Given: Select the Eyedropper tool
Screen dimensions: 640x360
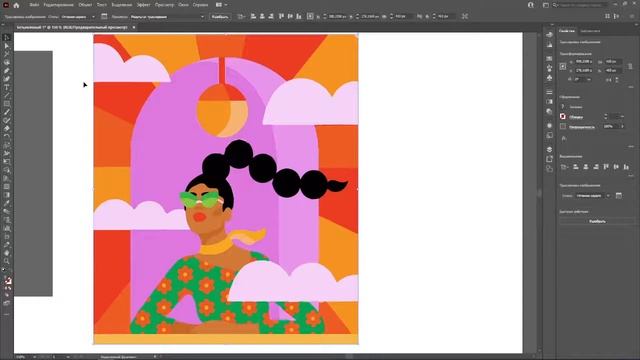Looking at the screenshot, I should [7, 203].
